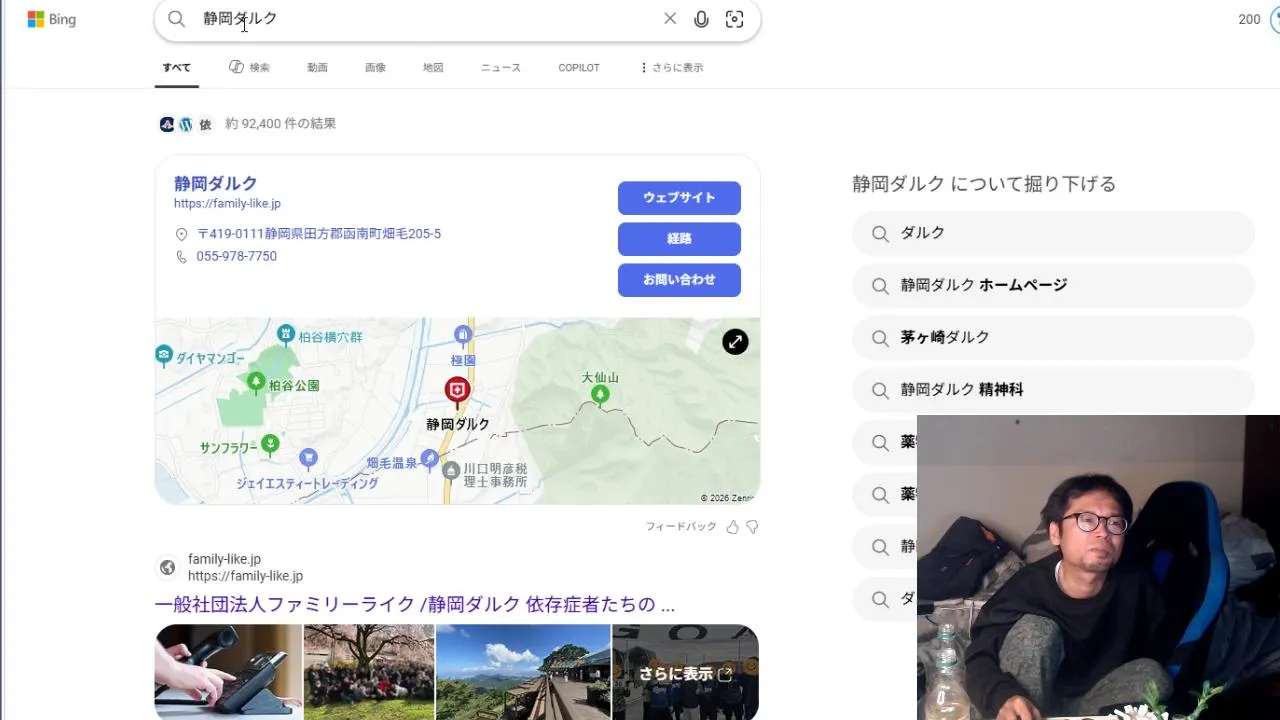
Task: Click the ウェブサイト button
Action: [679, 198]
